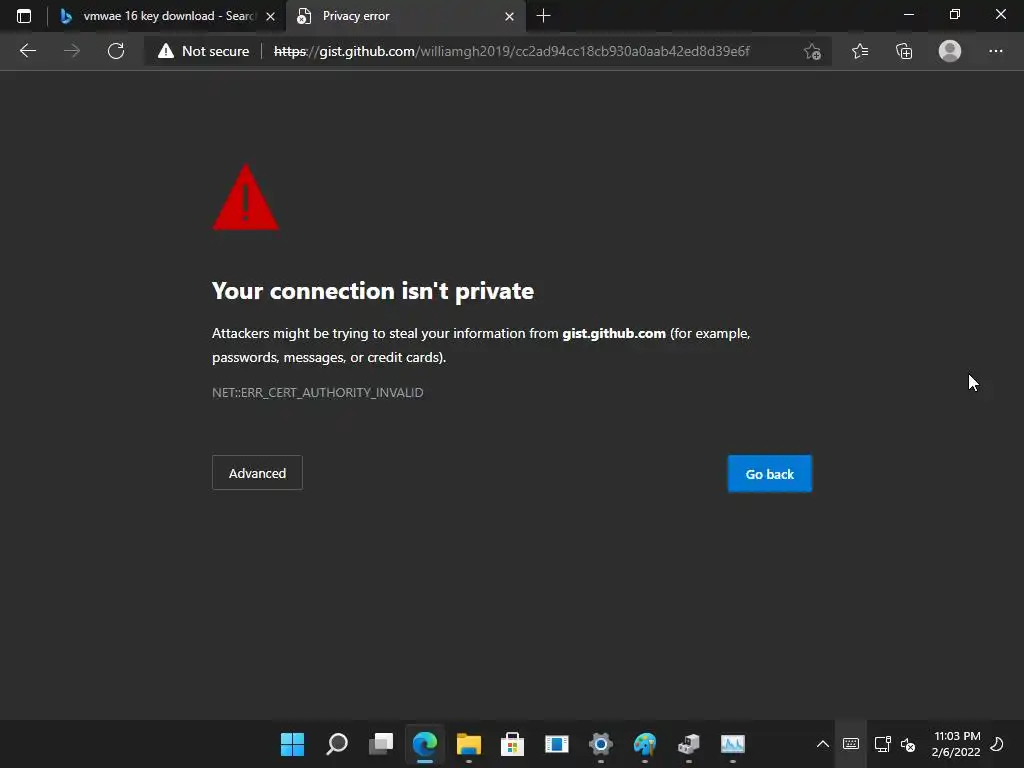Click the muted volume tray icon
This screenshot has height=768, width=1024.
coord(908,744)
